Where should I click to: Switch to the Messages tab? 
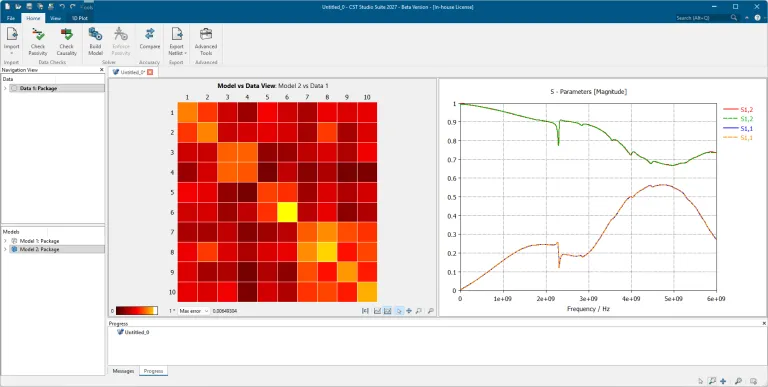pyautogui.click(x=123, y=371)
